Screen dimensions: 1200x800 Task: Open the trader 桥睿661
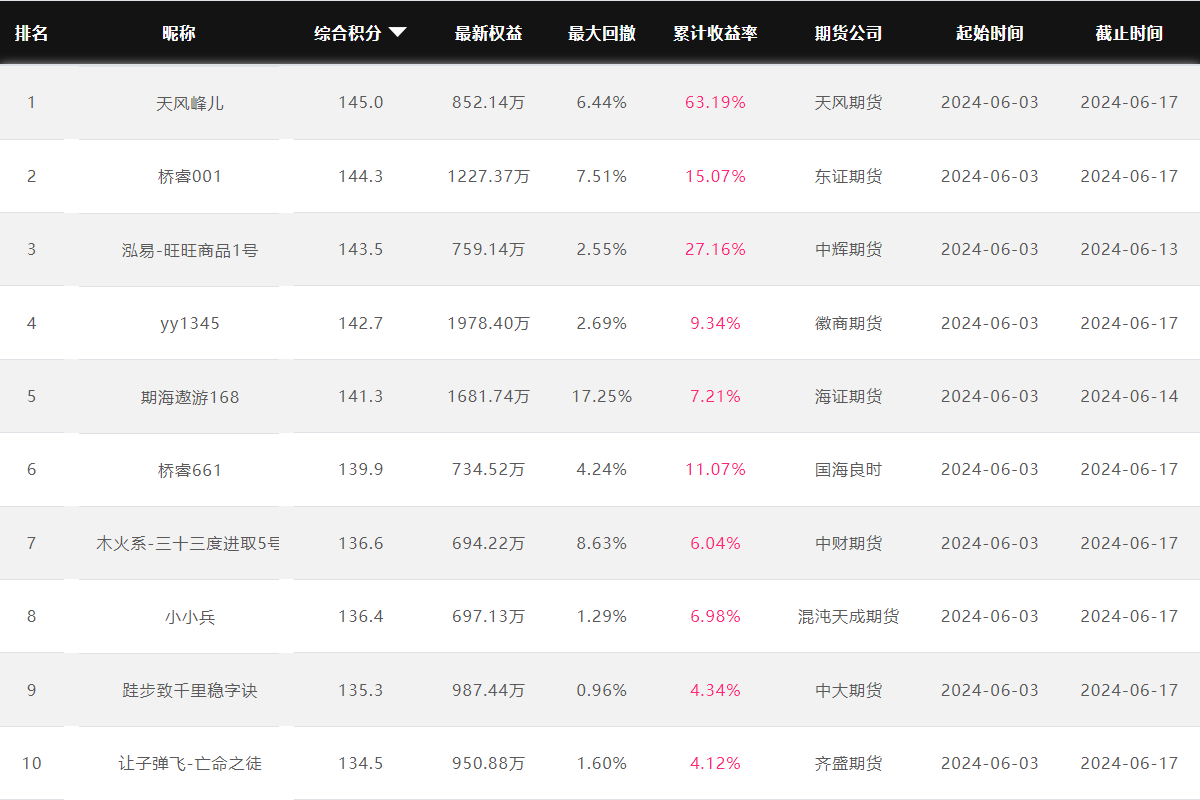190,469
